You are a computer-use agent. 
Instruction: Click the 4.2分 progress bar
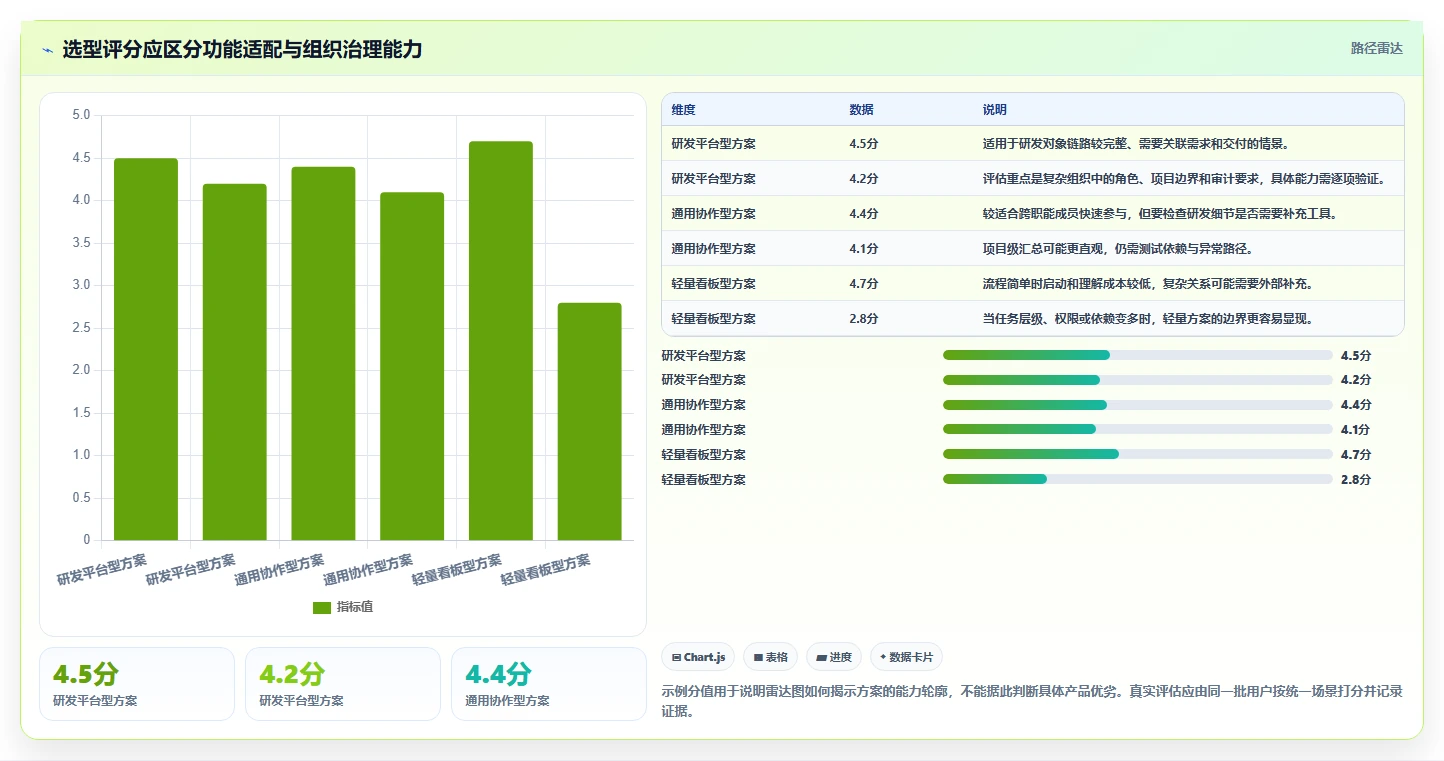click(x=1138, y=380)
